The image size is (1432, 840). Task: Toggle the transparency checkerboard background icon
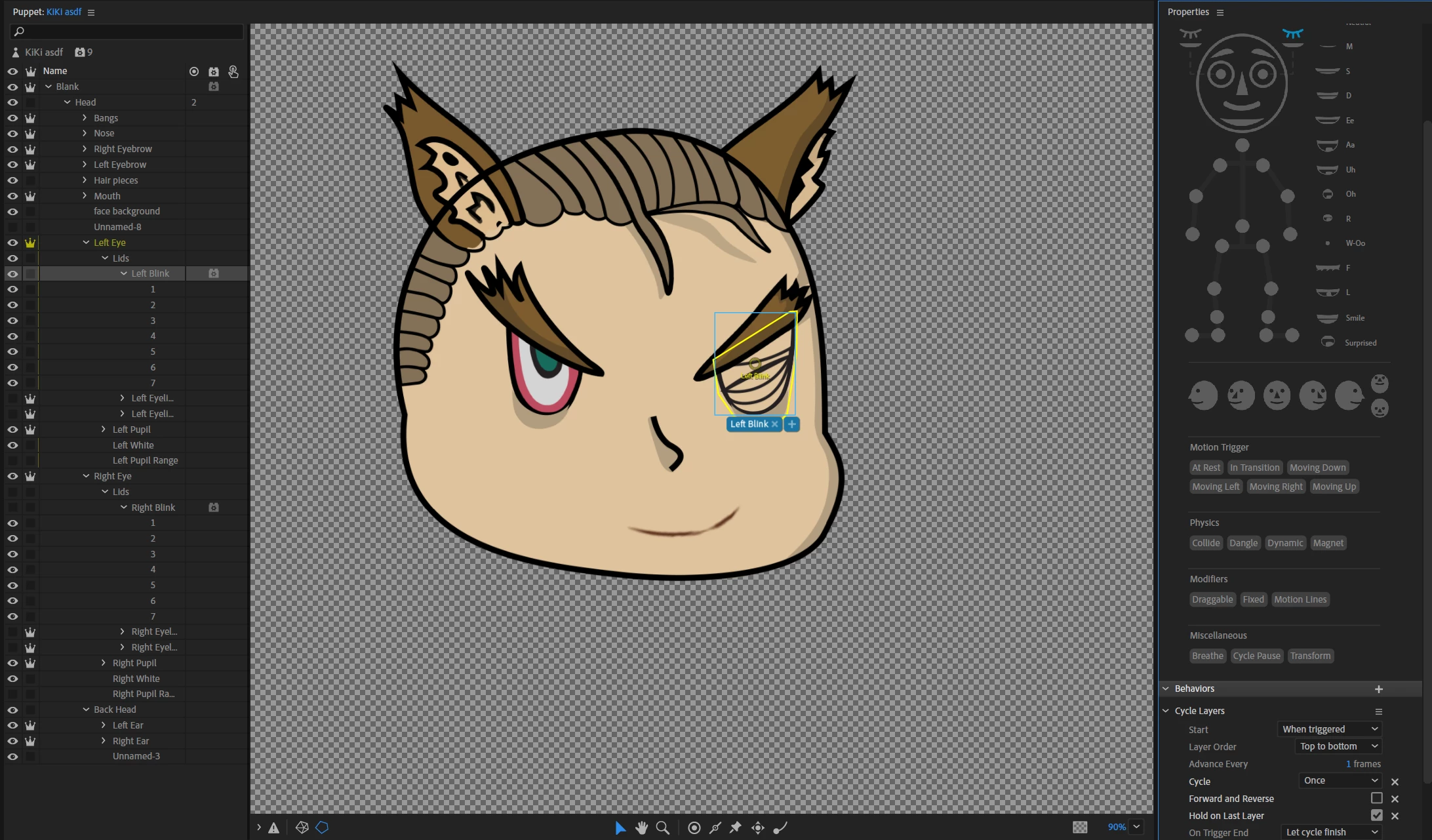pyautogui.click(x=1080, y=827)
